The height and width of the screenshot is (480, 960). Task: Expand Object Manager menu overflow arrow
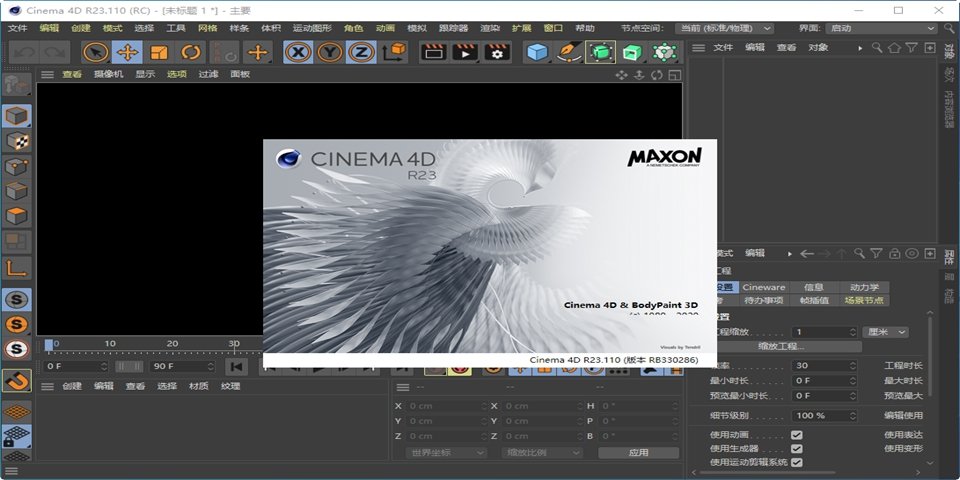860,47
